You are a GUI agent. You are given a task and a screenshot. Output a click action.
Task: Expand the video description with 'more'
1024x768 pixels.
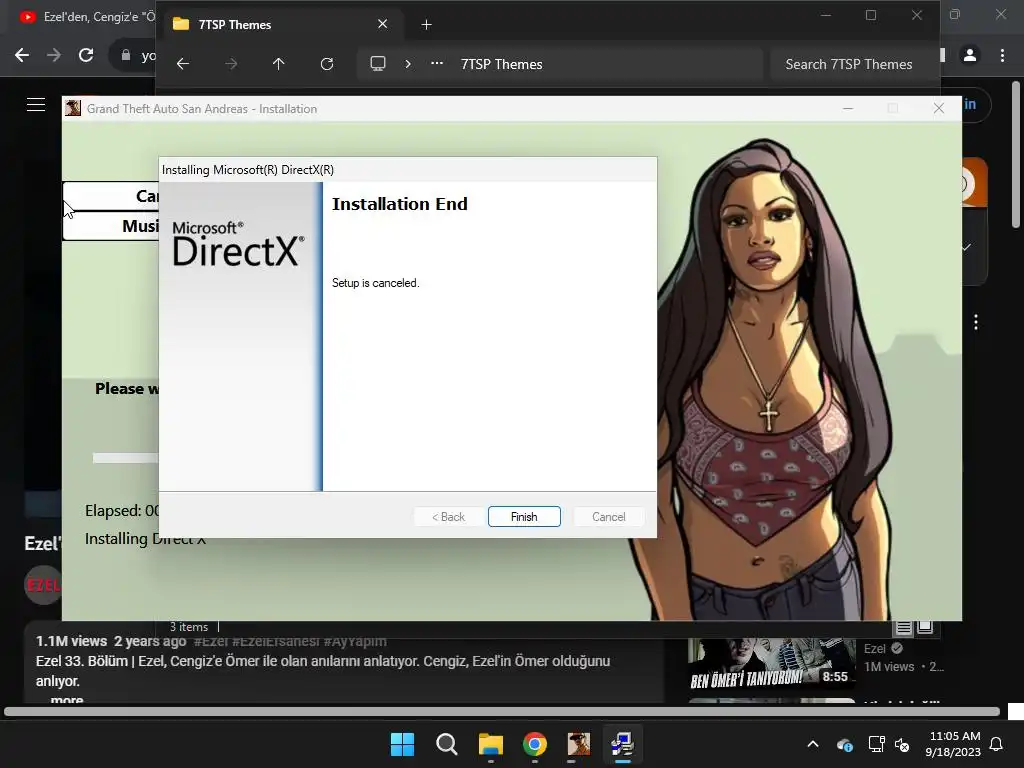click(67, 699)
